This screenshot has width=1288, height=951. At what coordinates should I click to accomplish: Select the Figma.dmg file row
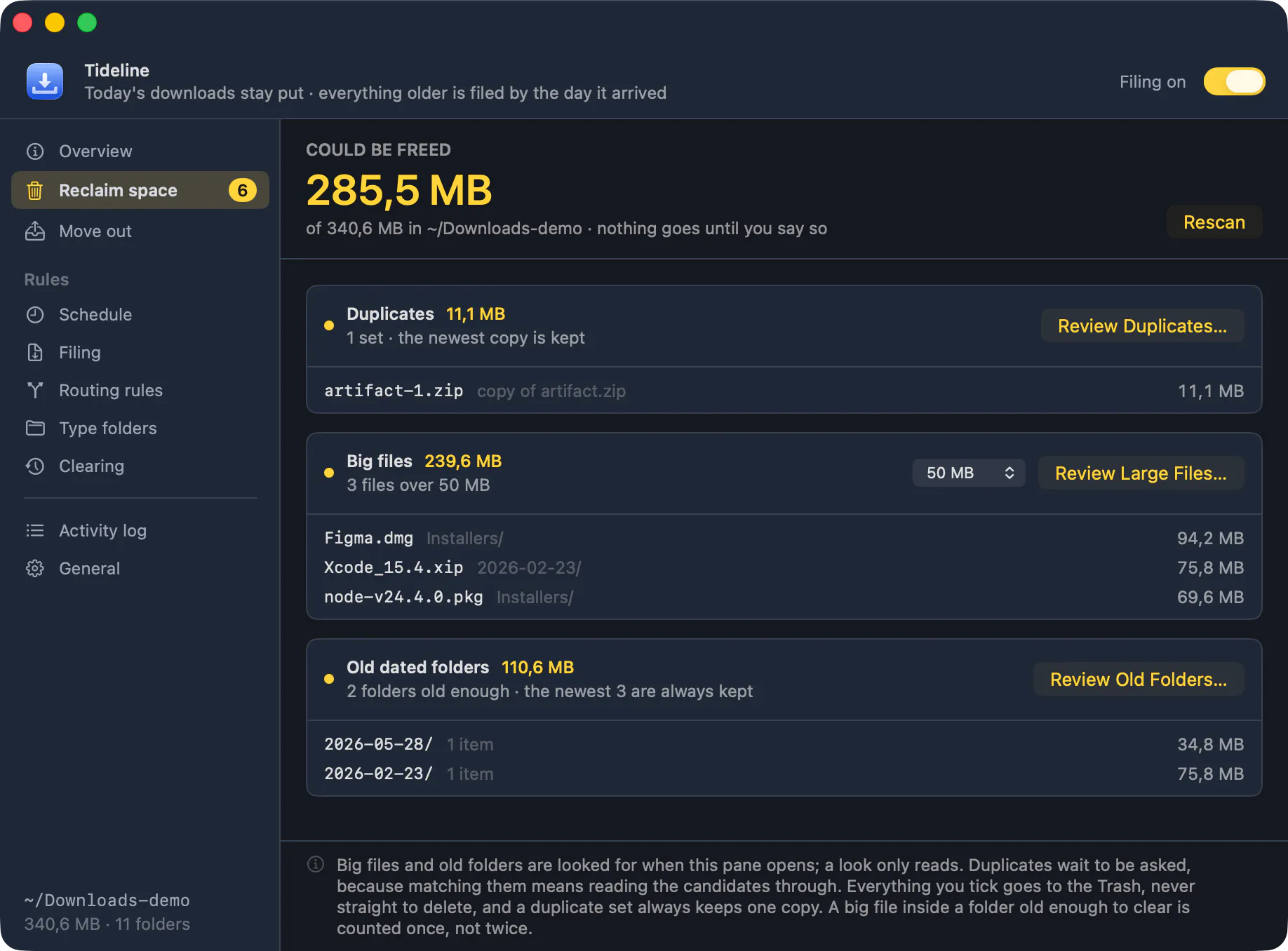tap(784, 538)
